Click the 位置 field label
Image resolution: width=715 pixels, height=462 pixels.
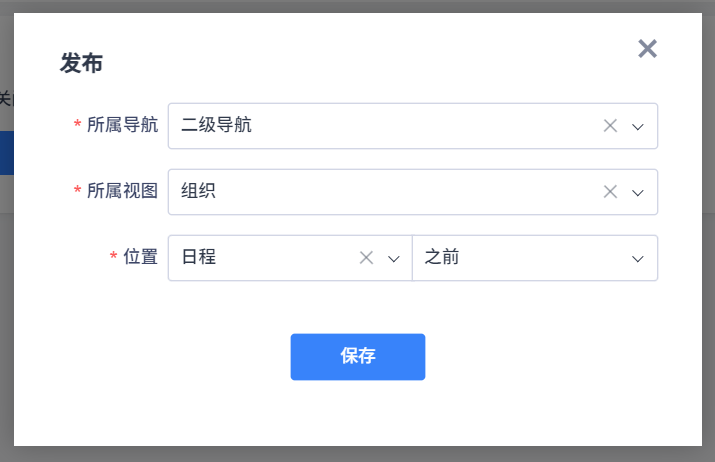pyautogui.click(x=140, y=258)
